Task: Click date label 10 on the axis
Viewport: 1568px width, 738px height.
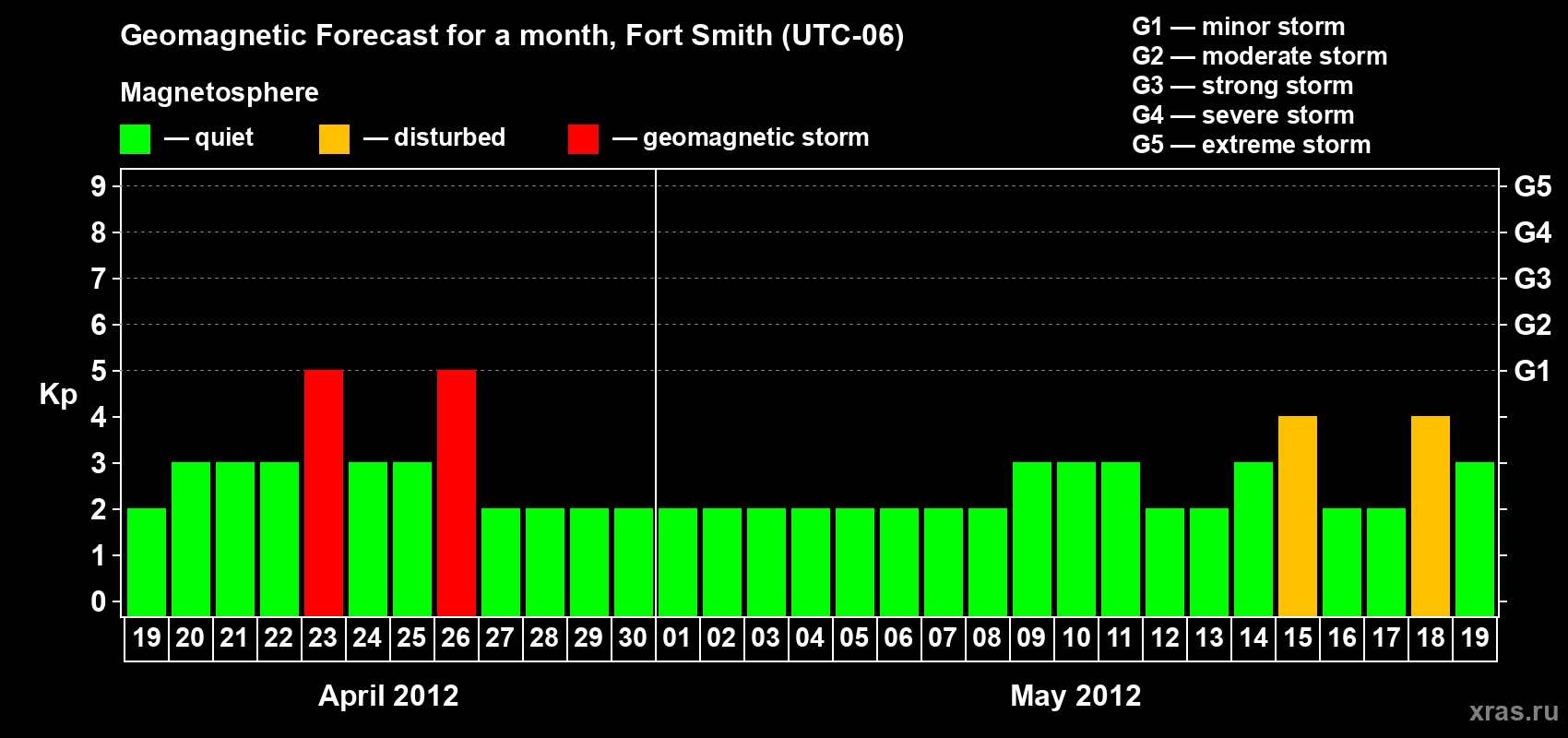Action: (1076, 638)
